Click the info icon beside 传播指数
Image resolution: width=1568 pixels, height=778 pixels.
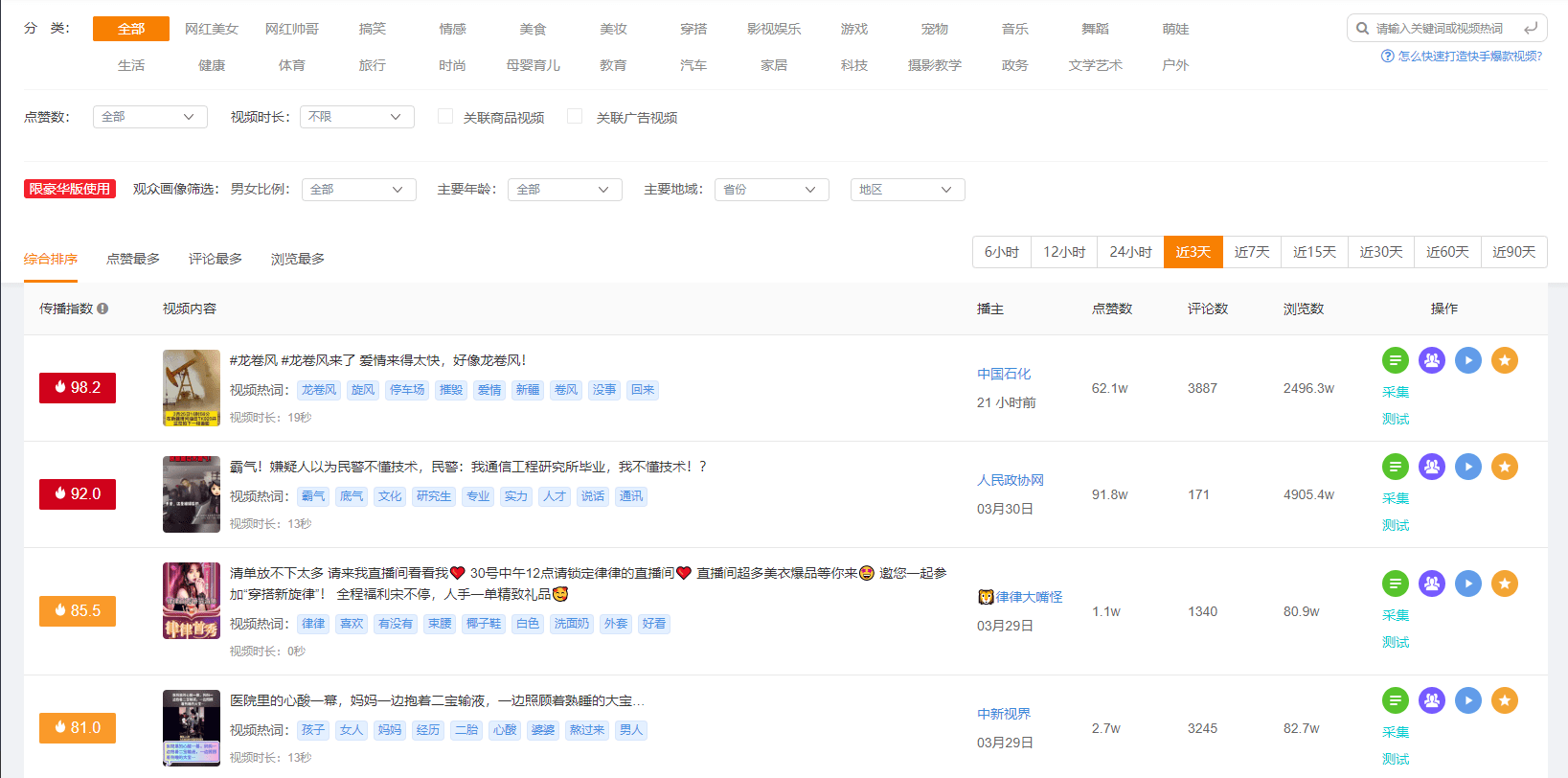pyautogui.click(x=102, y=309)
